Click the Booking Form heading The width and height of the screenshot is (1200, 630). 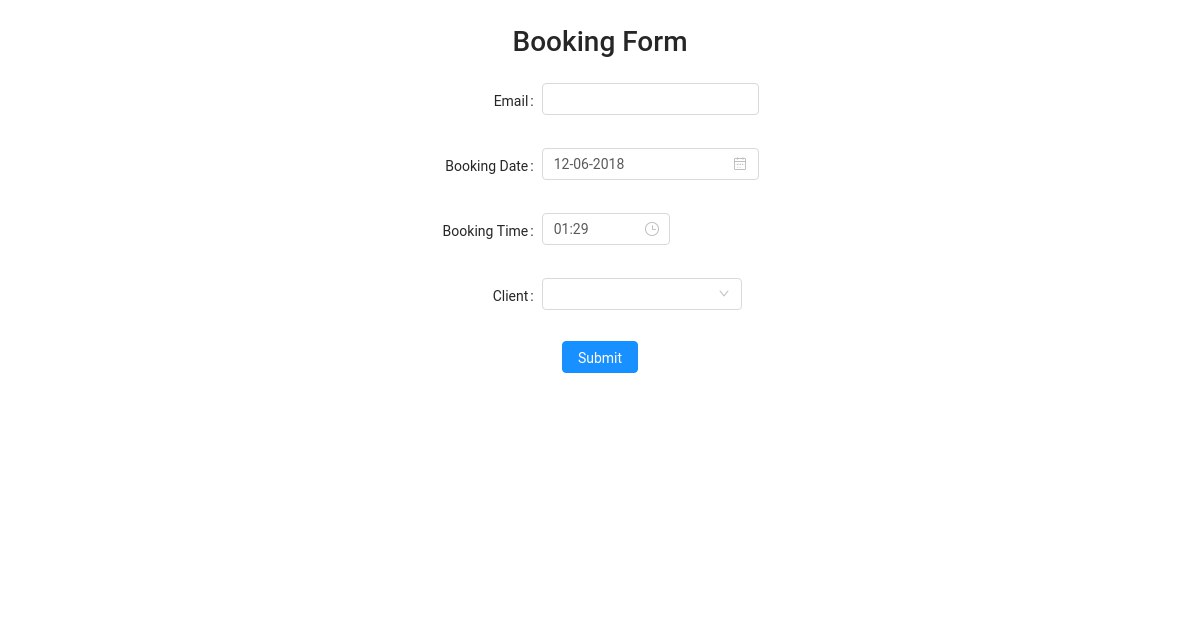(x=600, y=41)
